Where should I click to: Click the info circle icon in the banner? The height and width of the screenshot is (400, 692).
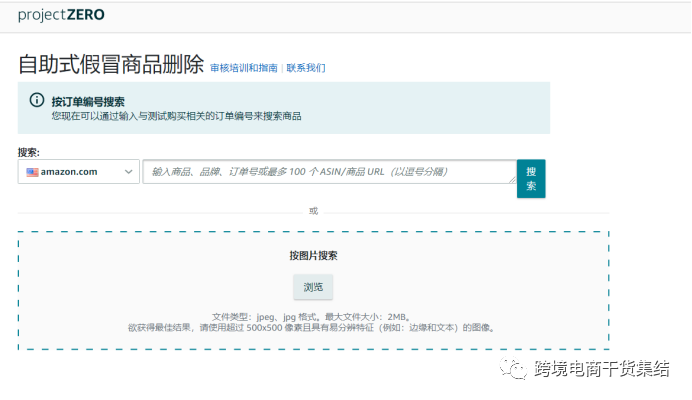(37, 100)
